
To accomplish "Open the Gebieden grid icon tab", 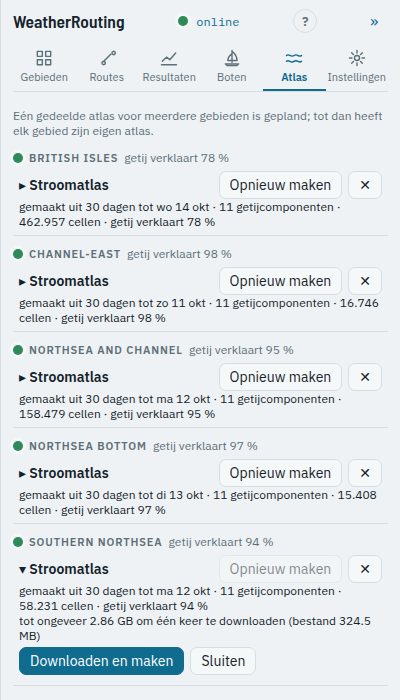I will [44, 67].
